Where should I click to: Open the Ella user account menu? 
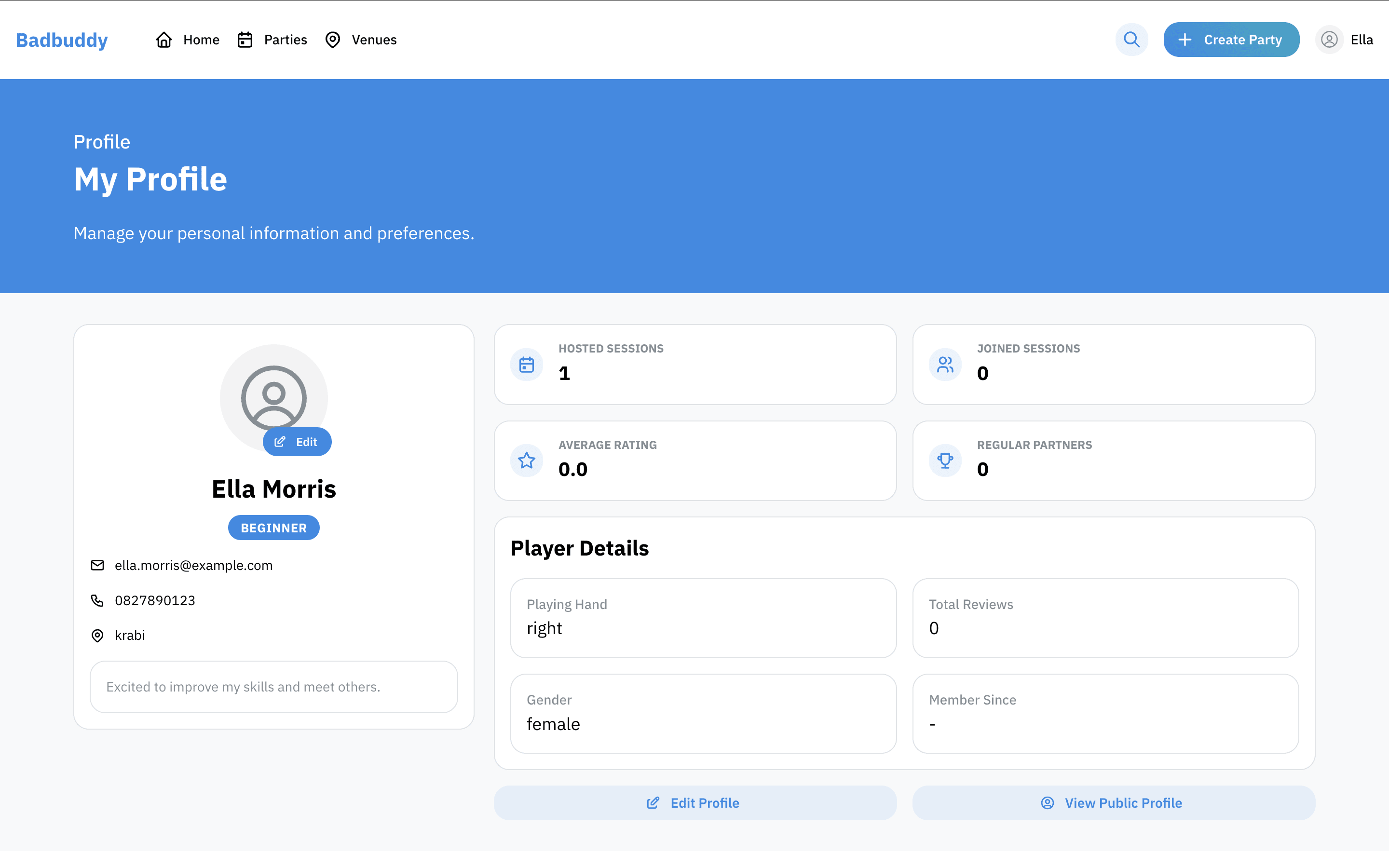1345,40
